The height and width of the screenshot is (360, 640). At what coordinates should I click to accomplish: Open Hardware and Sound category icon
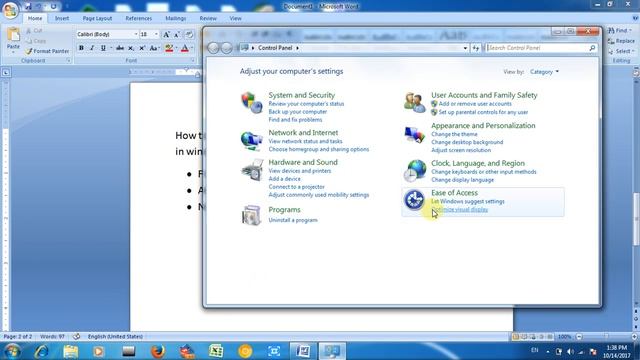point(251,170)
